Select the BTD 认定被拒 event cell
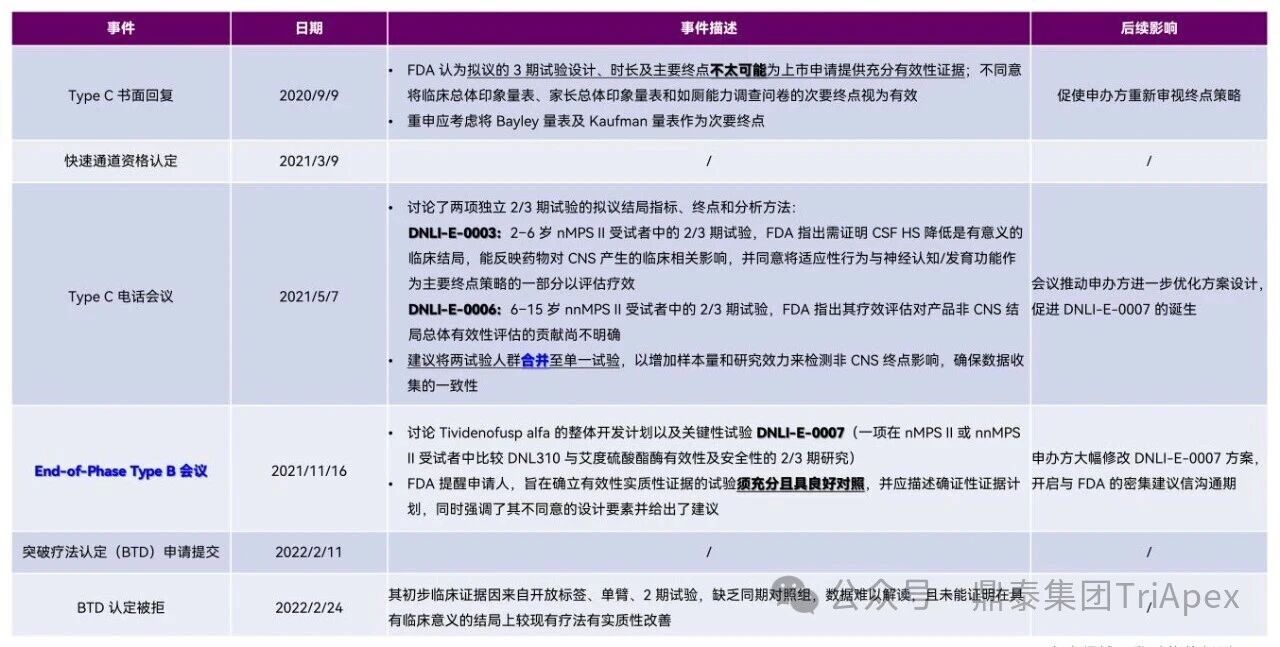Screen dimensions: 1280x647 click(121, 607)
